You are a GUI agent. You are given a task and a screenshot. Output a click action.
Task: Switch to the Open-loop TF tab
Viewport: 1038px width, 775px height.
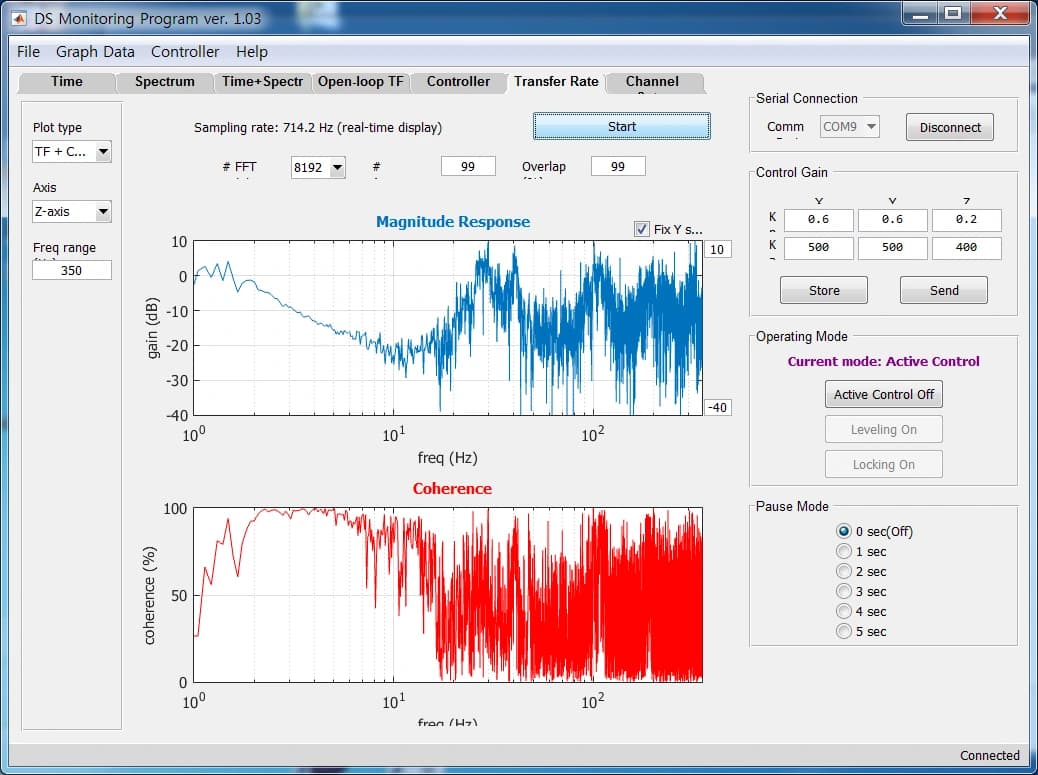tap(360, 82)
